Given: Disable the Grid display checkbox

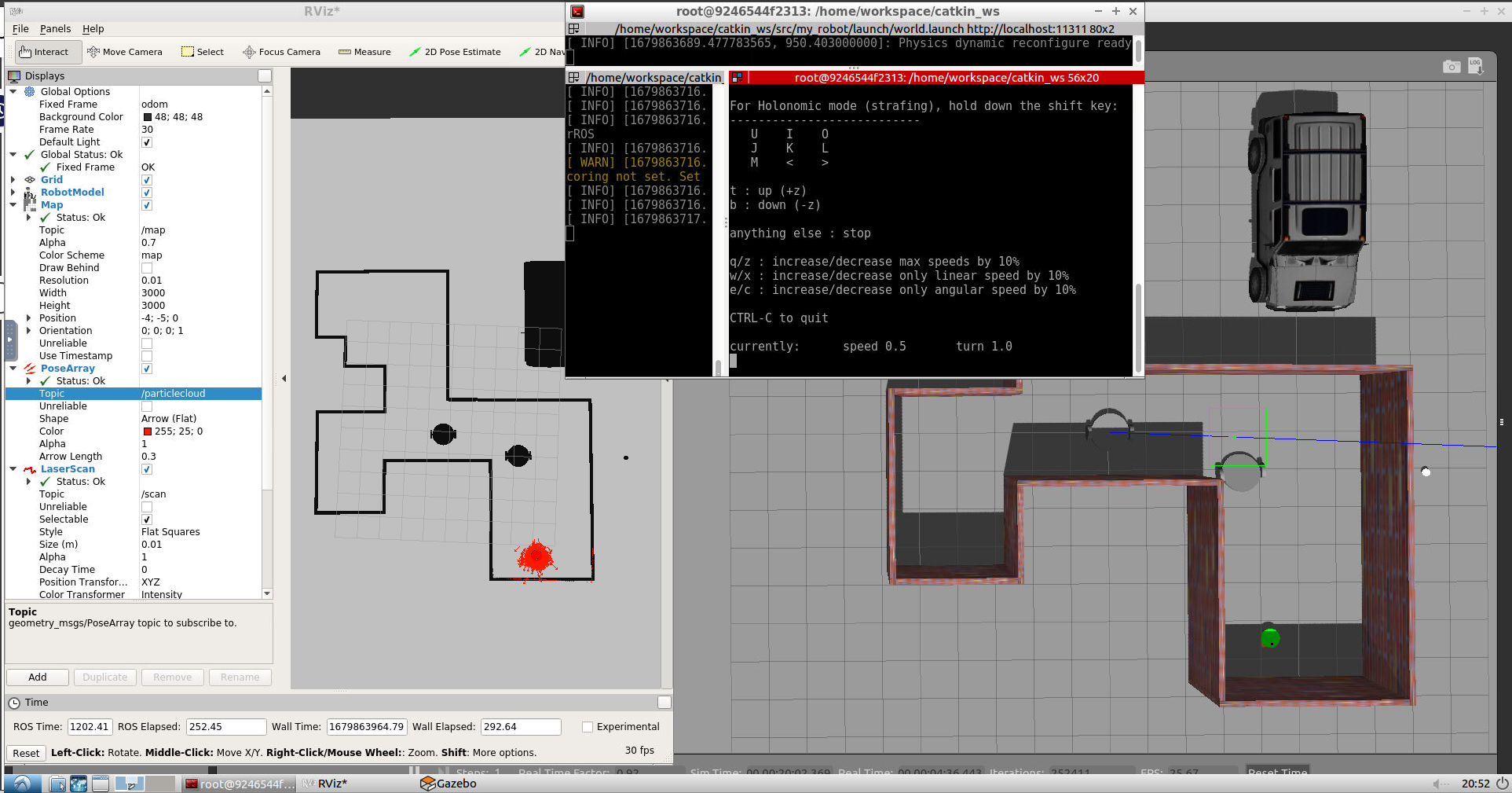Looking at the screenshot, I should (x=146, y=180).
